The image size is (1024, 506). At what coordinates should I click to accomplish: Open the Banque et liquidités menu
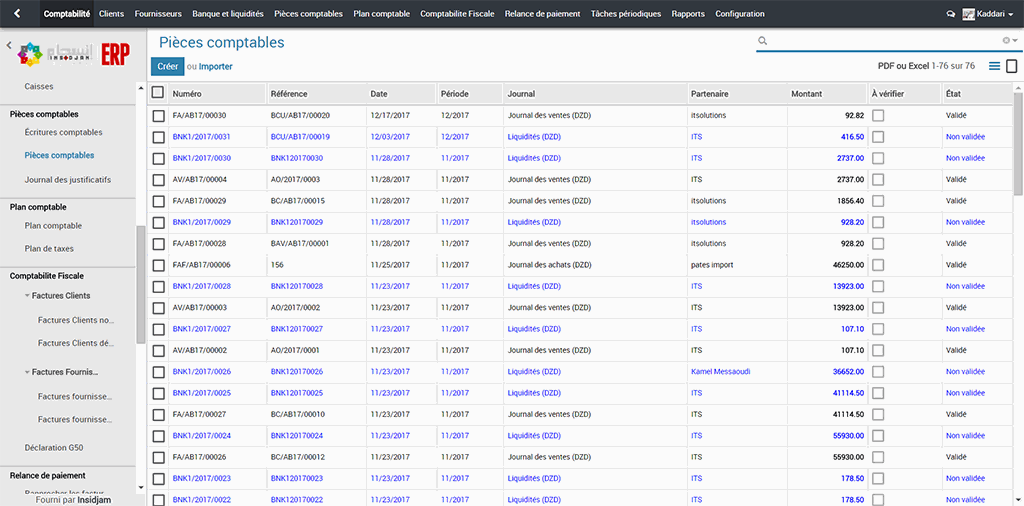228,14
